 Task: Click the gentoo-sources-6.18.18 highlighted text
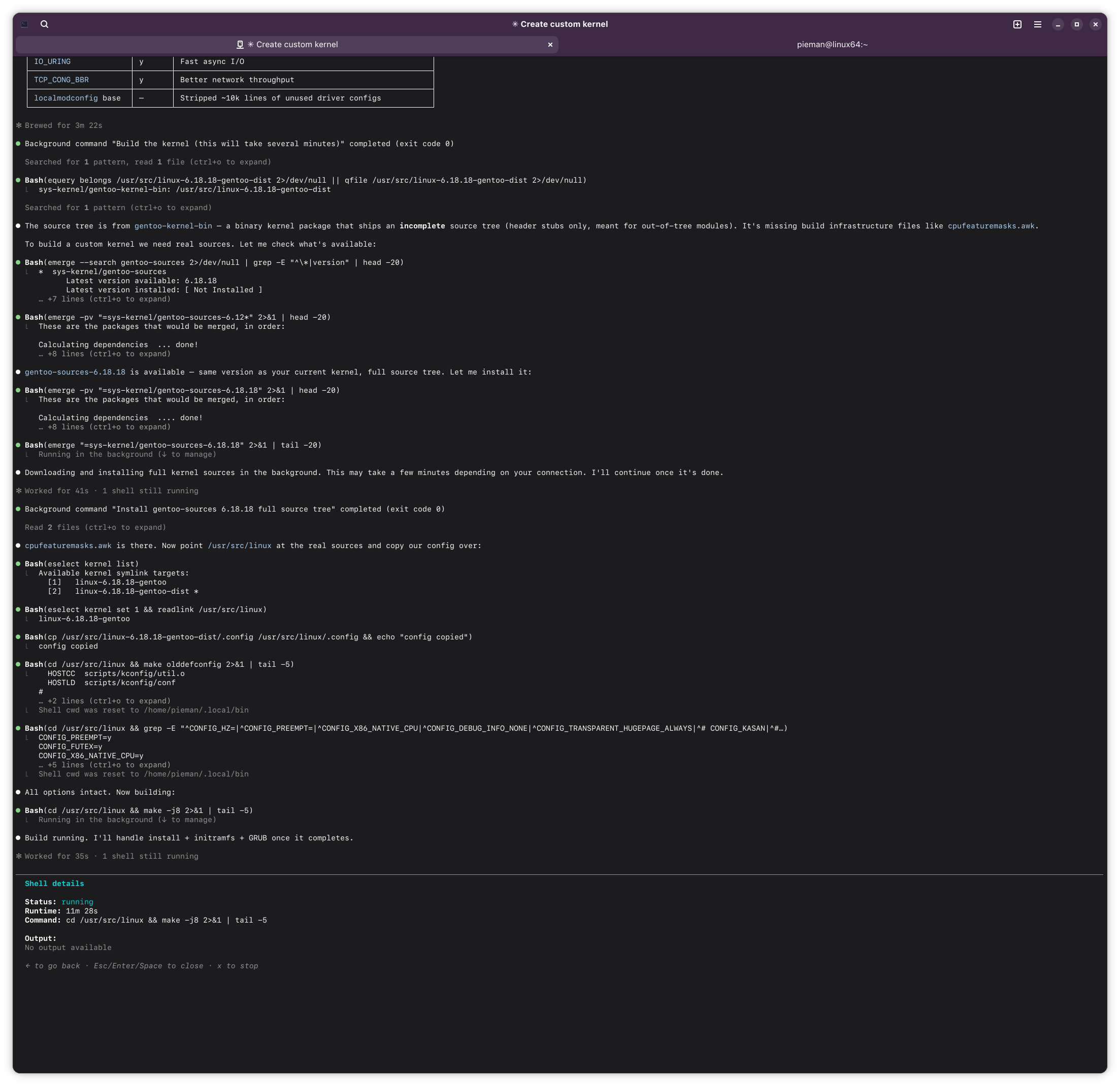(x=75, y=372)
